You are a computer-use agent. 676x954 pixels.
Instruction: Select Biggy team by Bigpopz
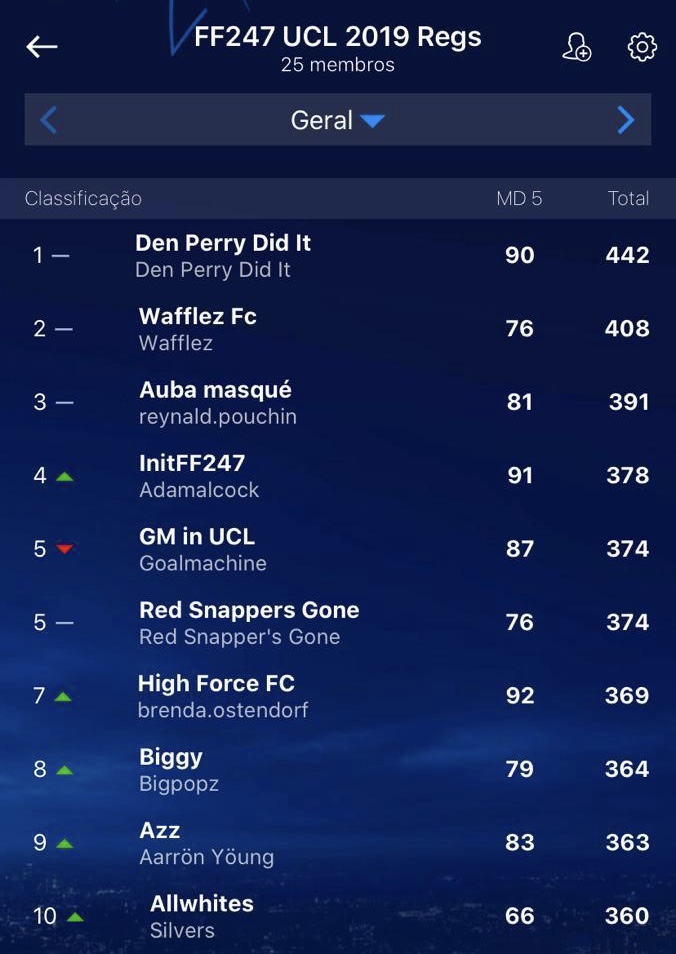click(338, 770)
